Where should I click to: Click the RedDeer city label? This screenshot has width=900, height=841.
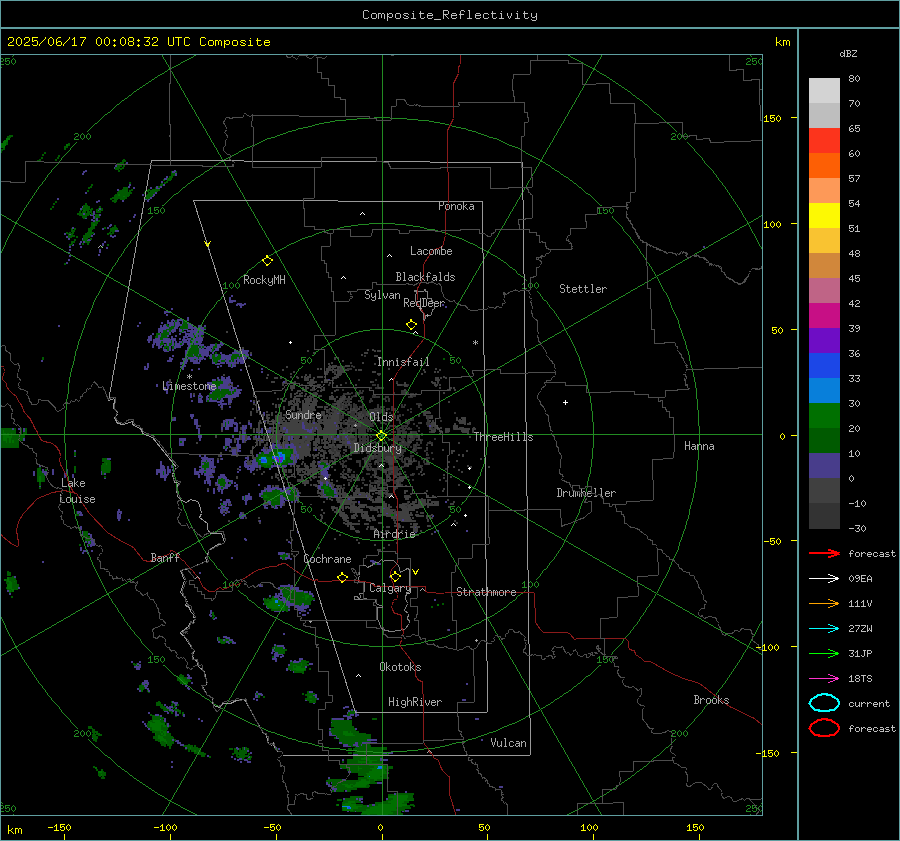424,303
